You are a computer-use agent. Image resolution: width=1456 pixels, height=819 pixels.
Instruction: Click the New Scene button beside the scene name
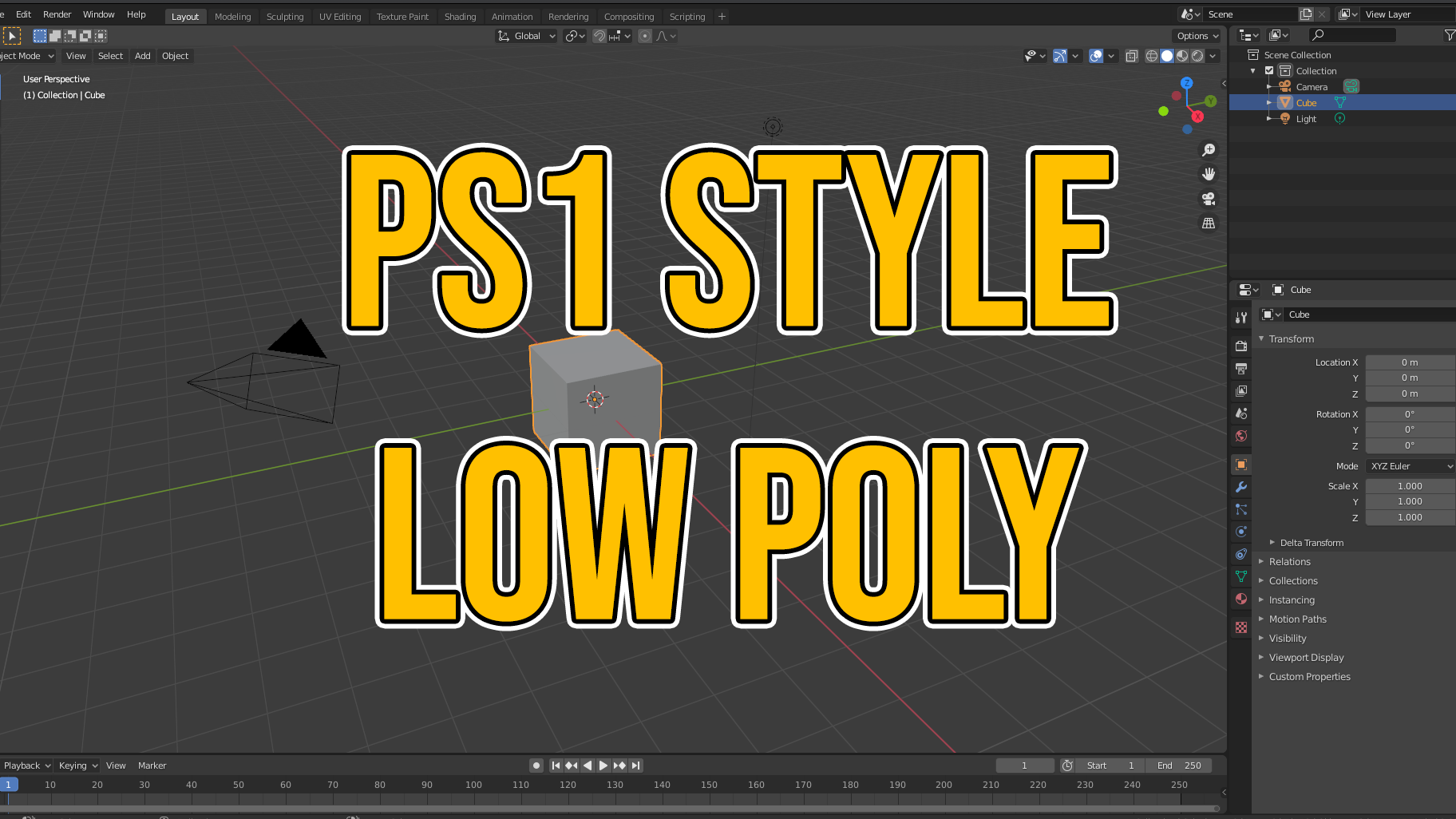1305,14
